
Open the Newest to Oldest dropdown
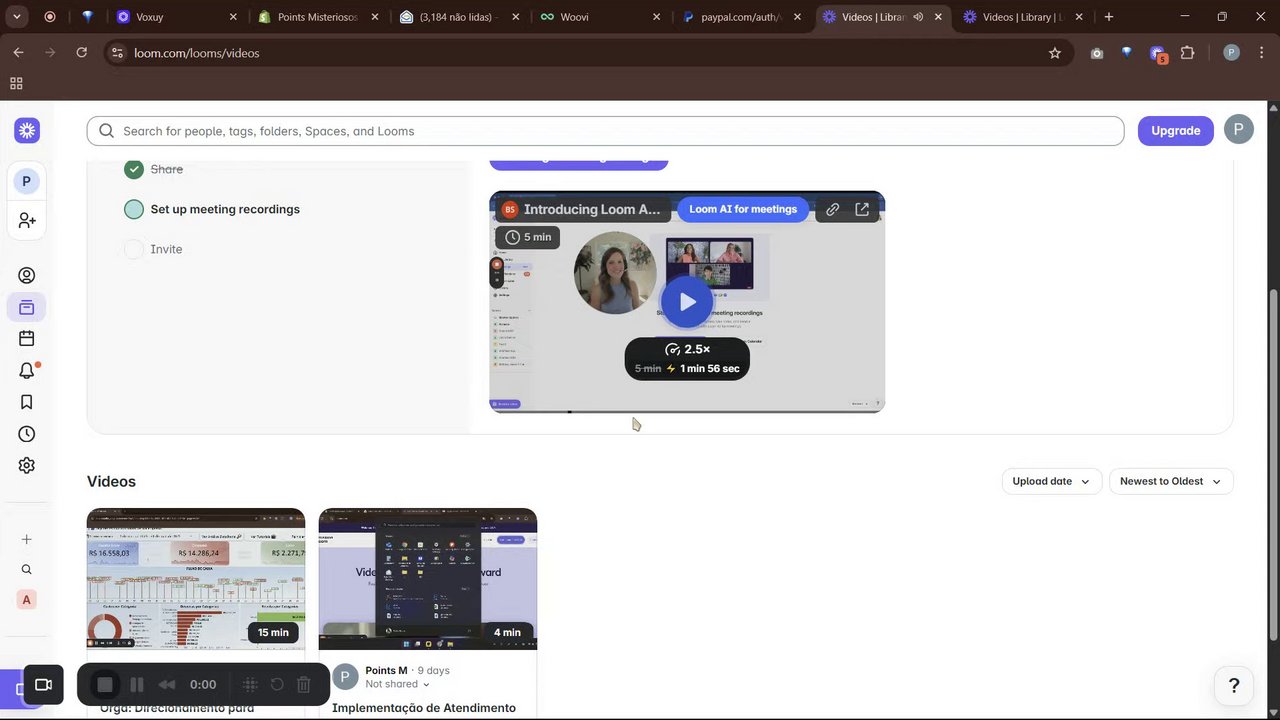point(1170,481)
